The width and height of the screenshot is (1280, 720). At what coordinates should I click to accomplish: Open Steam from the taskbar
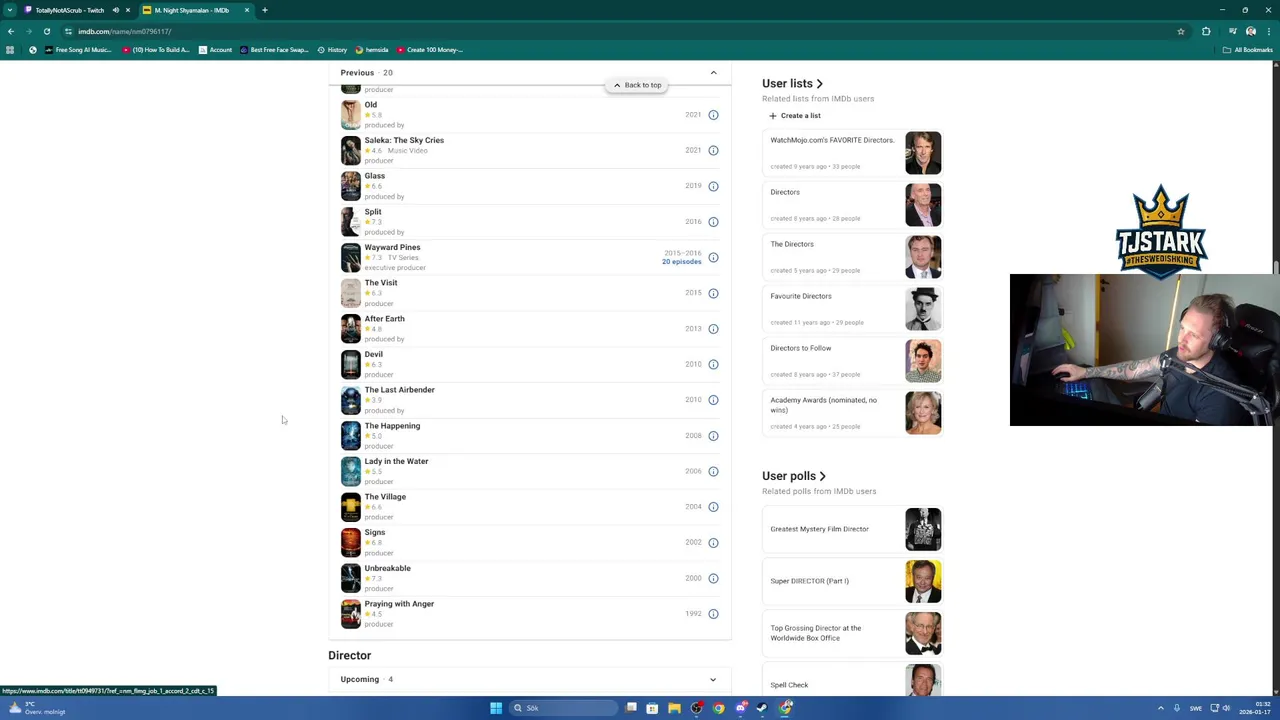763,708
